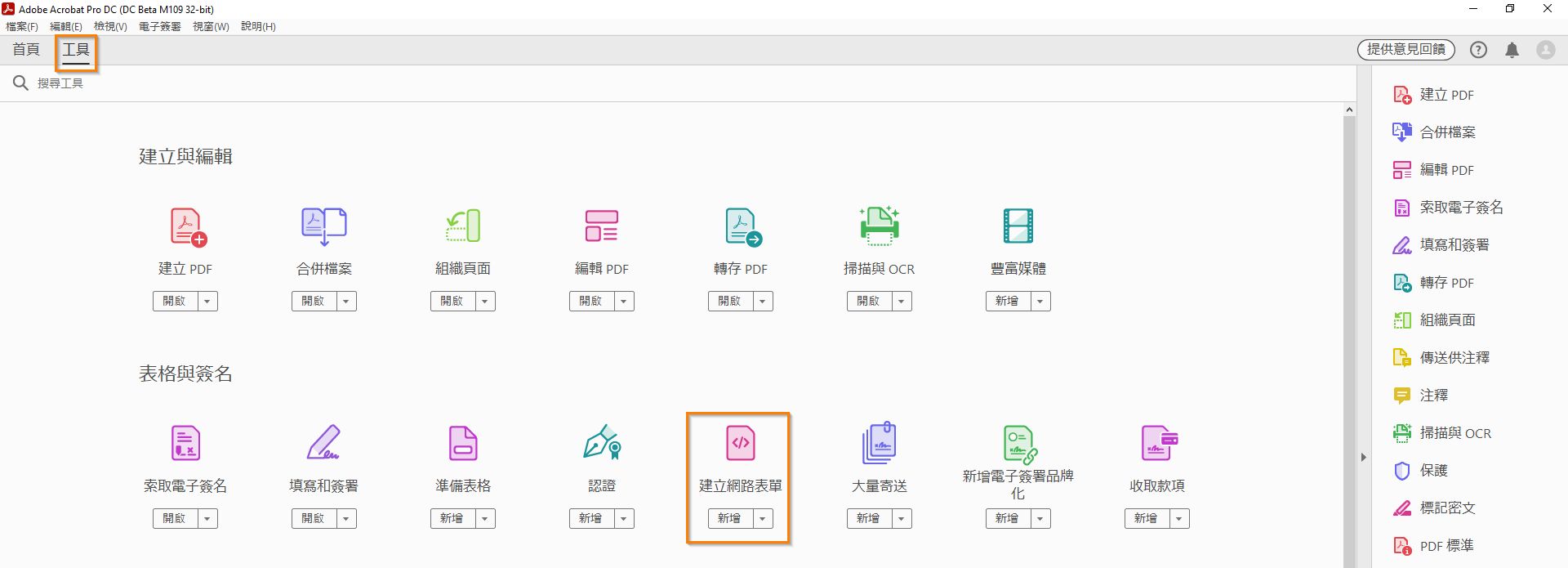Click the help question mark icon

pyautogui.click(x=1478, y=50)
